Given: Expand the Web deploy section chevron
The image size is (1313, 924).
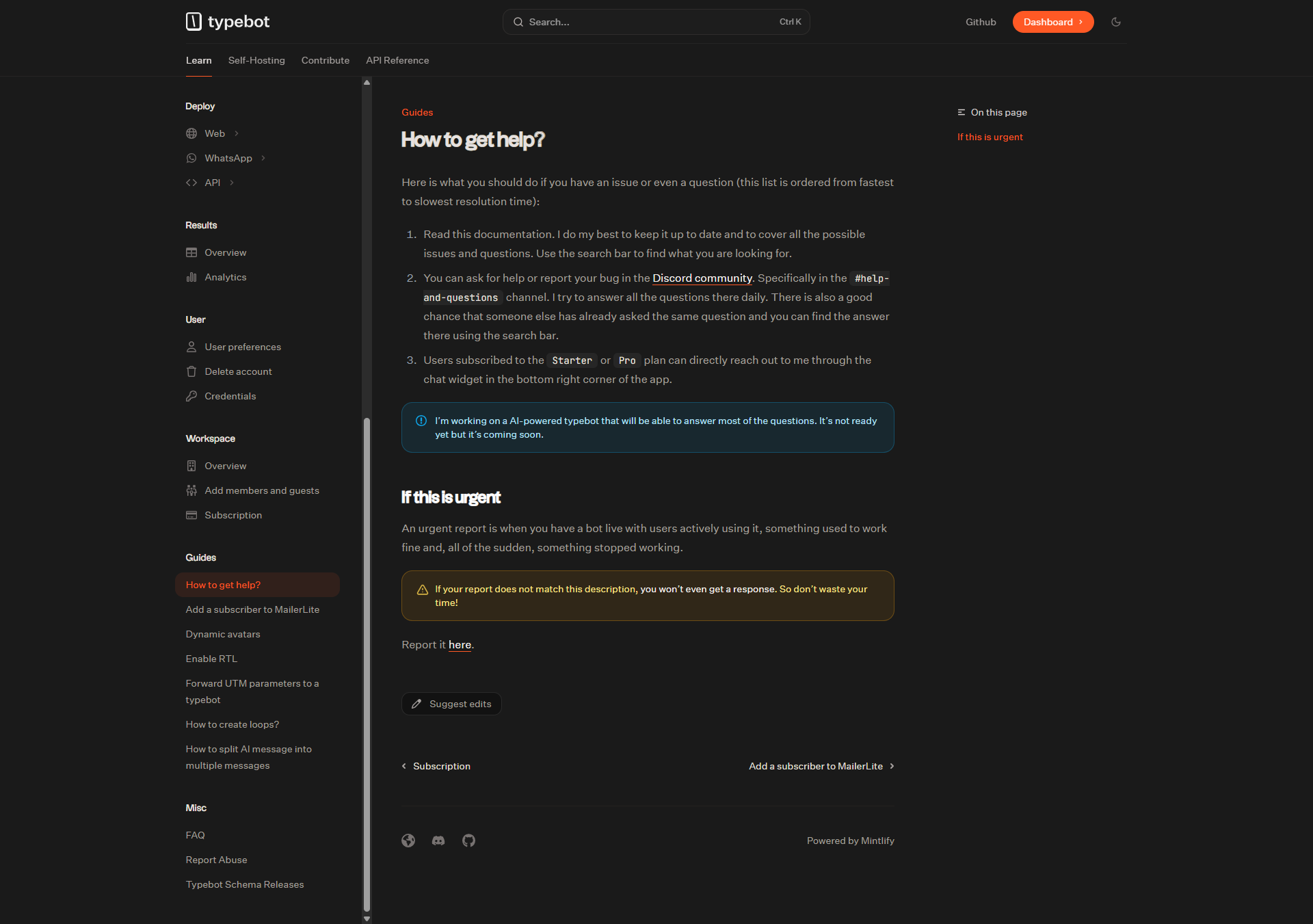Looking at the screenshot, I should [x=237, y=133].
